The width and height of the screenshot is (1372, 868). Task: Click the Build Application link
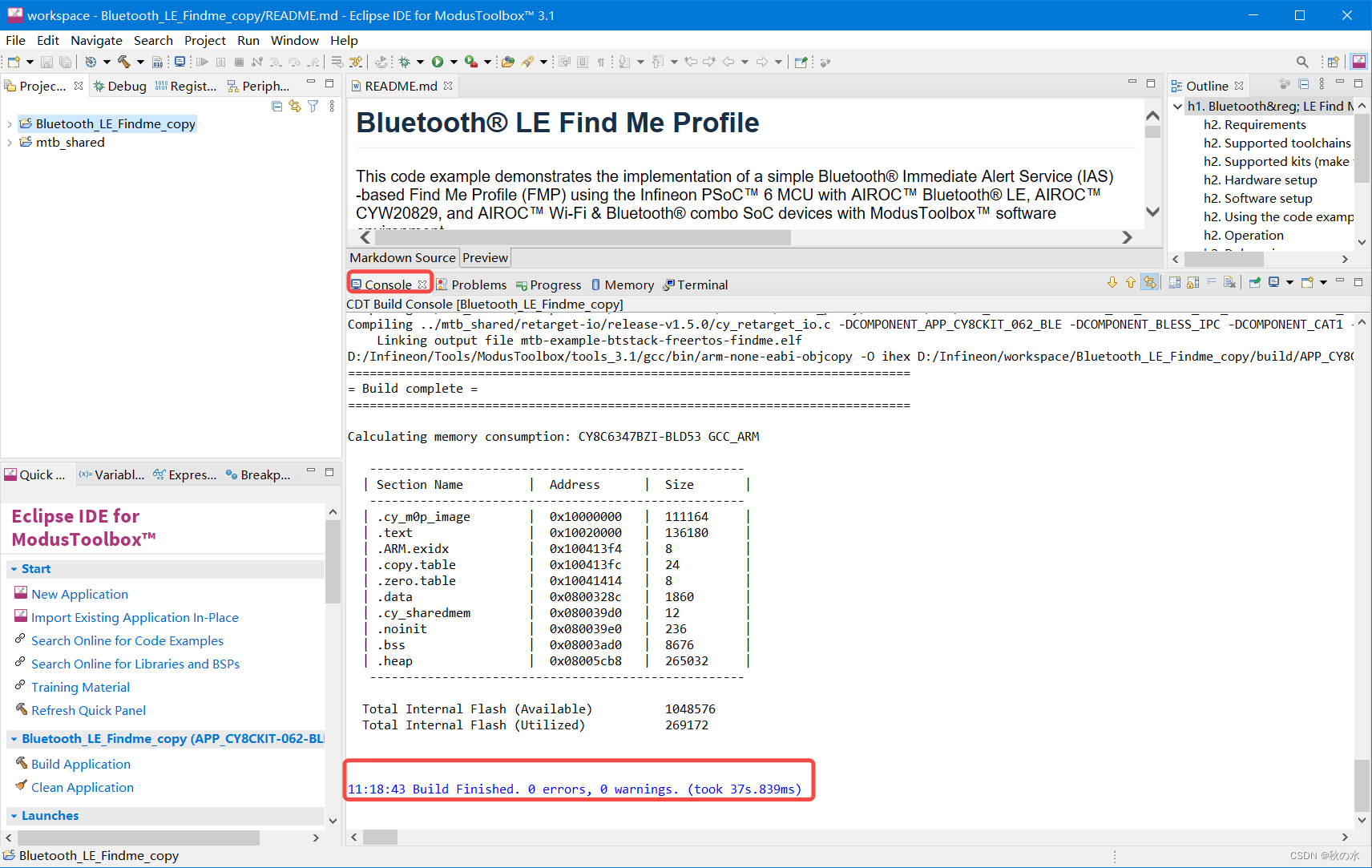[x=80, y=764]
